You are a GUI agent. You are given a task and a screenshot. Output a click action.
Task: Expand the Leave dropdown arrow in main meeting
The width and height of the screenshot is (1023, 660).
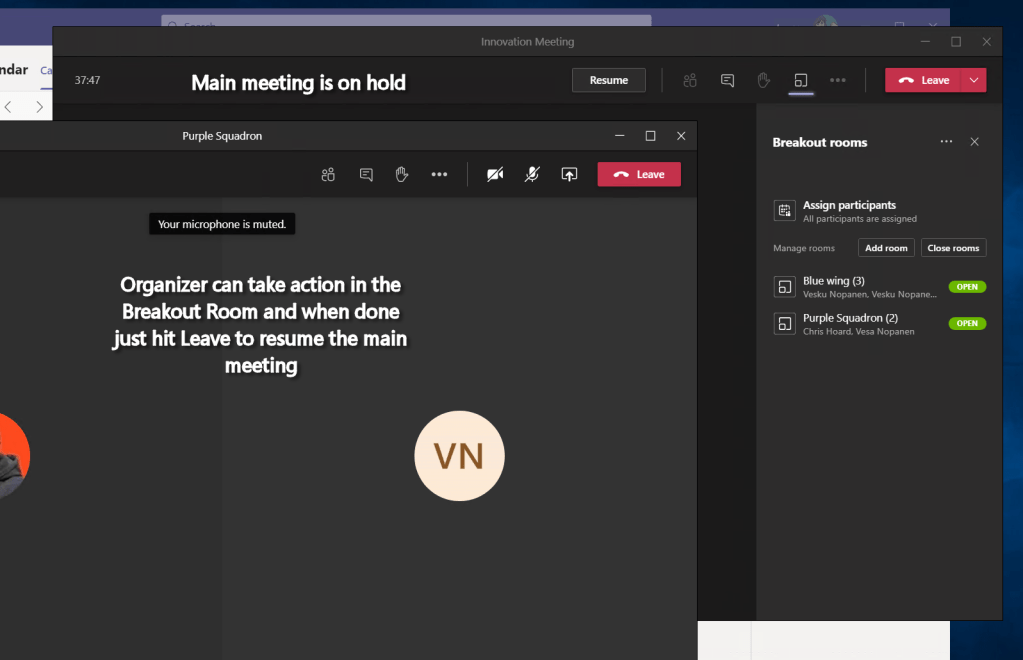coord(974,80)
